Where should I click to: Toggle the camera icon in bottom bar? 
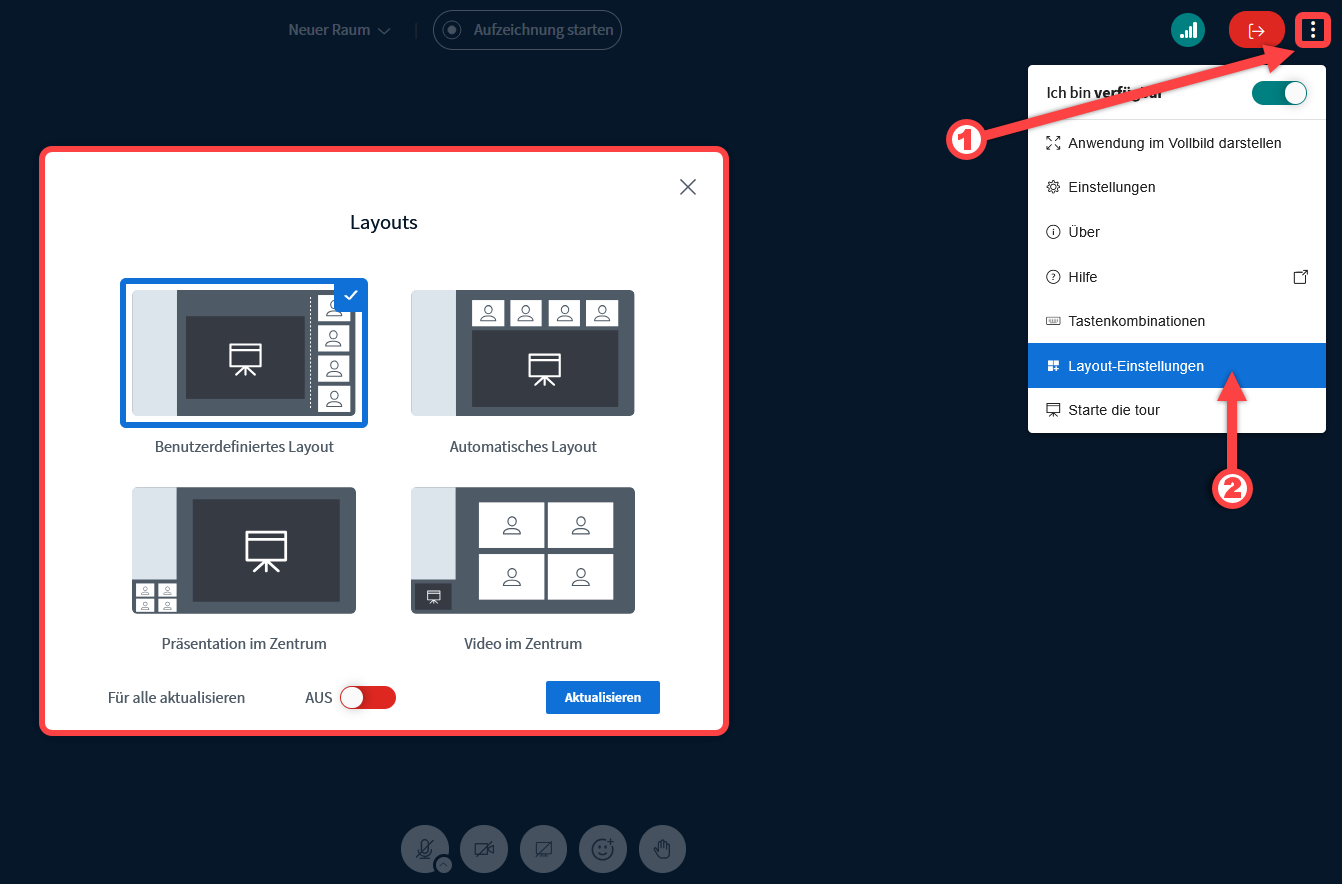click(x=484, y=849)
